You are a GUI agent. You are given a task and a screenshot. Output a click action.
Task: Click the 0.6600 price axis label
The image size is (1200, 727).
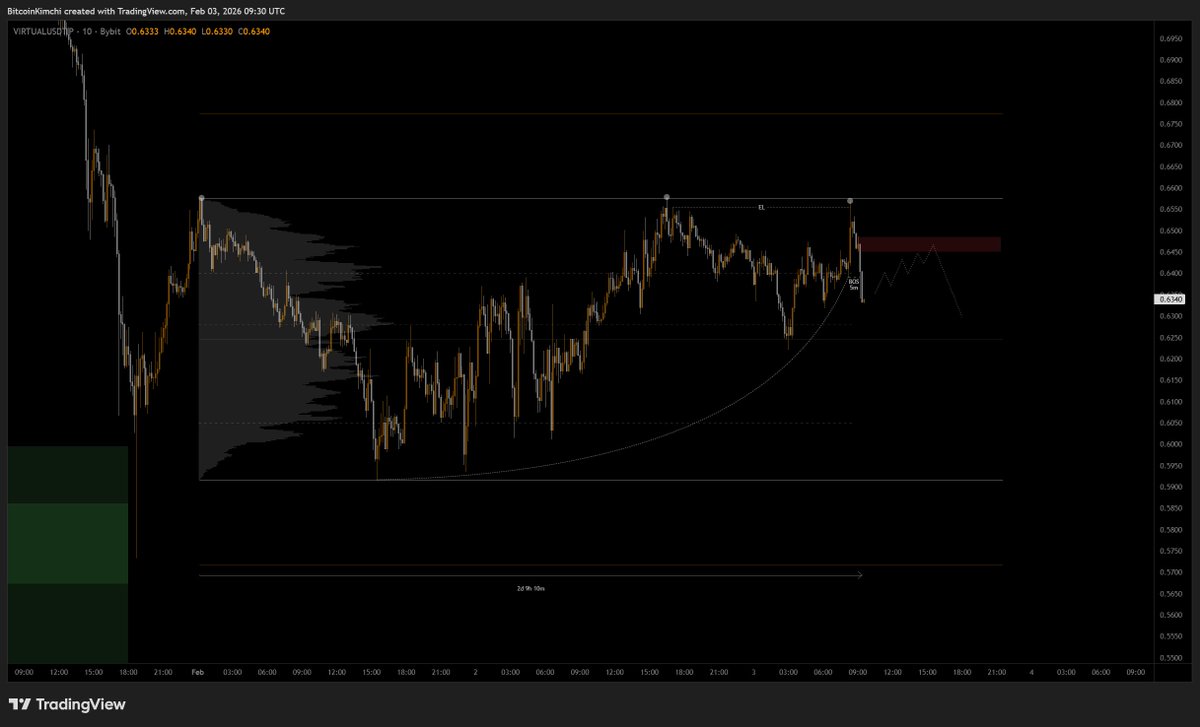1172,188
